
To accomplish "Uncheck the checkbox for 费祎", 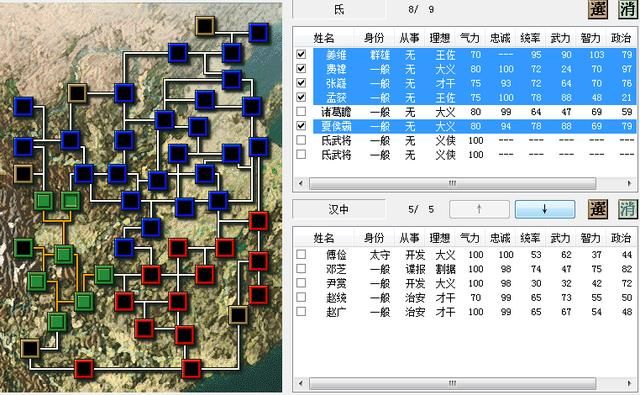I will [301, 68].
